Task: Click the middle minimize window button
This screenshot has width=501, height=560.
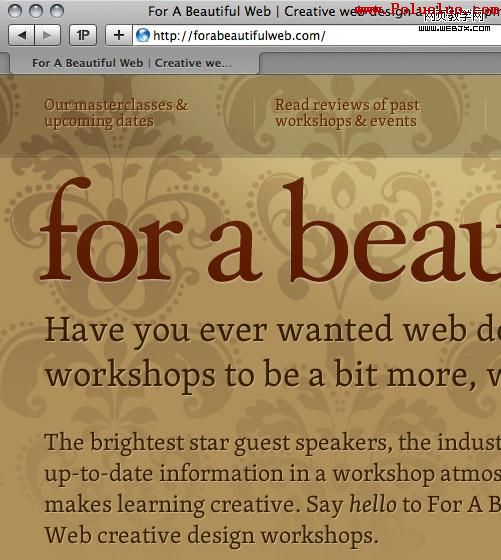Action: tap(36, 11)
